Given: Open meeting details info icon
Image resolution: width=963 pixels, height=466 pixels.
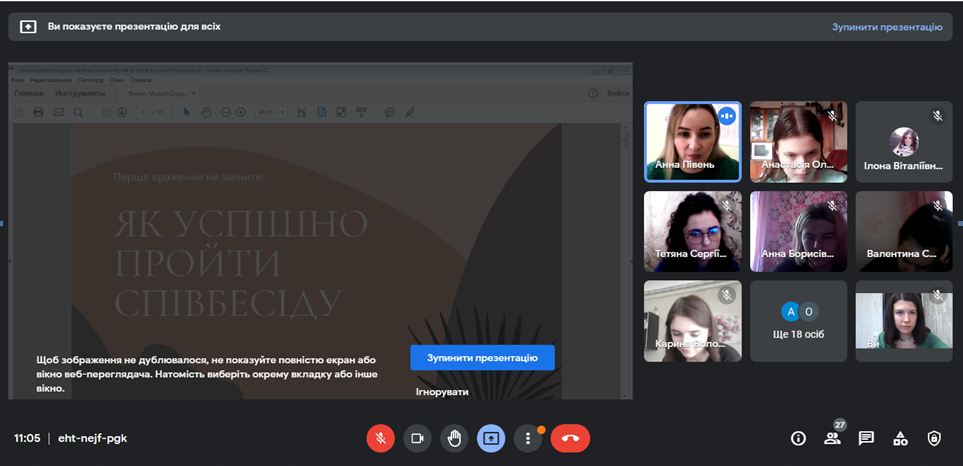Looking at the screenshot, I should point(798,438).
